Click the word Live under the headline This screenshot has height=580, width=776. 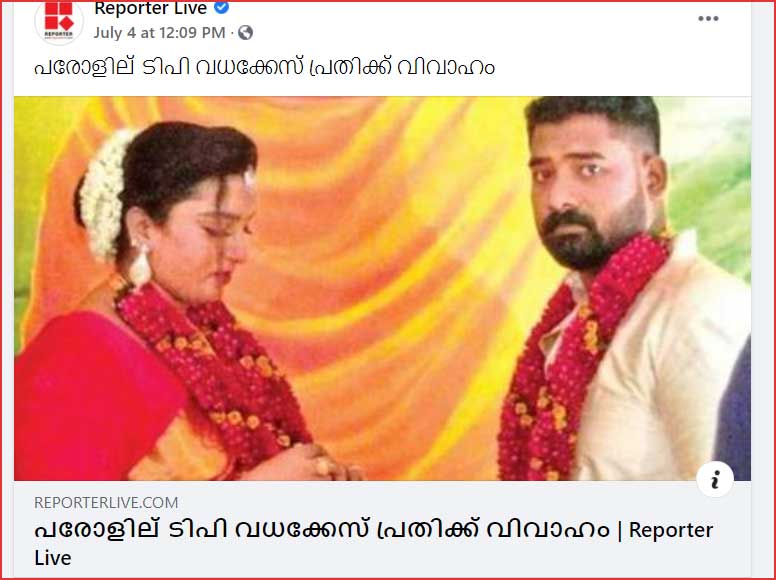point(53,558)
